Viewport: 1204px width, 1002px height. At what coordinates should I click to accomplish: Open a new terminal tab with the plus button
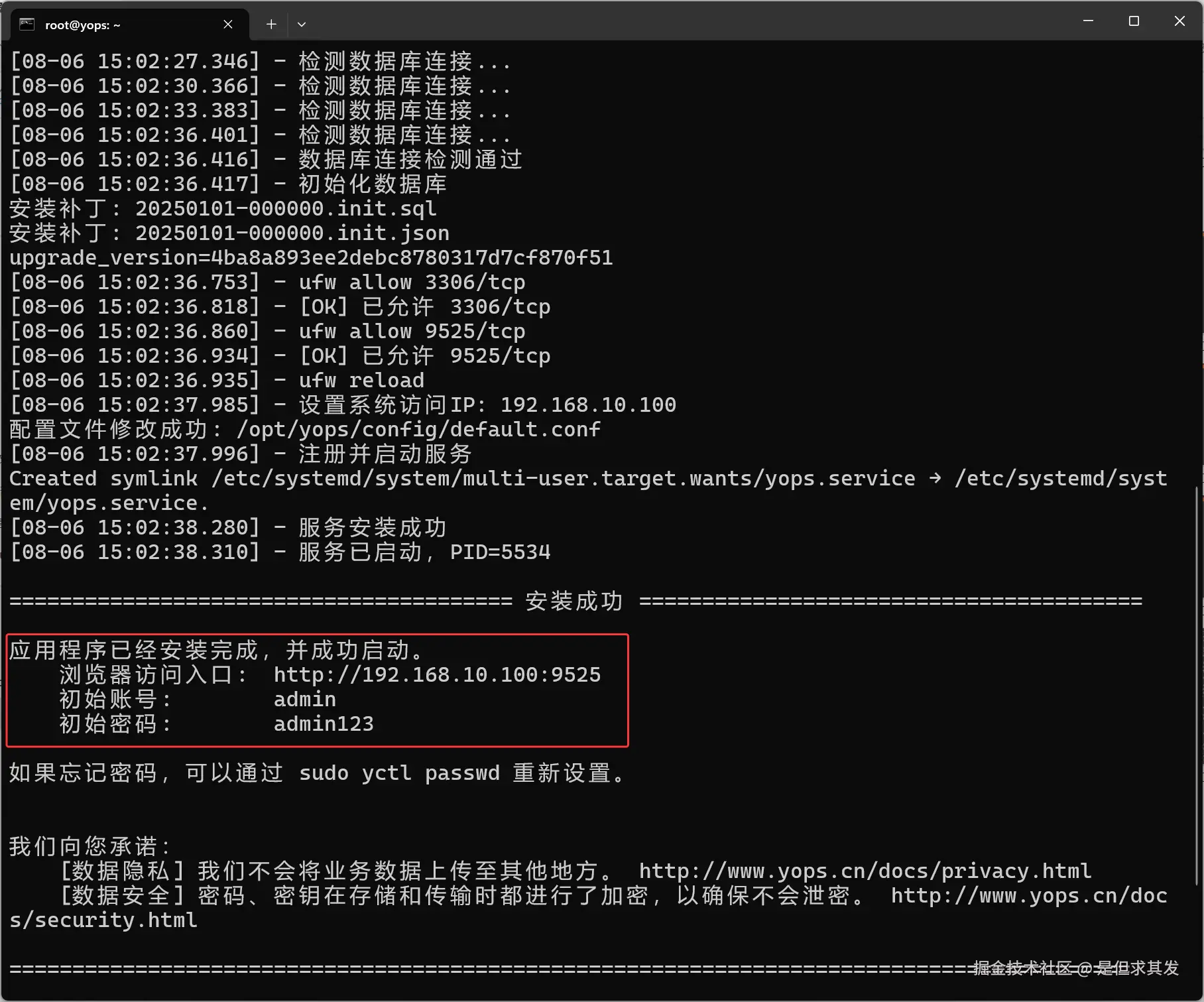[271, 24]
